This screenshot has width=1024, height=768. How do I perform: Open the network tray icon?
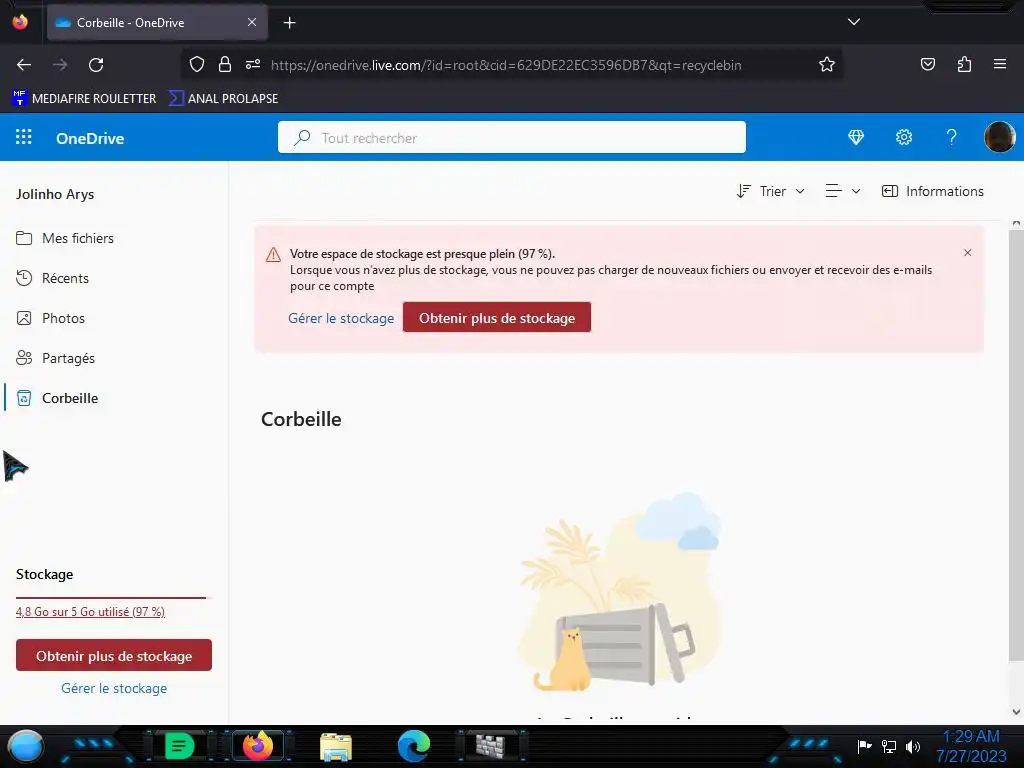coord(888,746)
